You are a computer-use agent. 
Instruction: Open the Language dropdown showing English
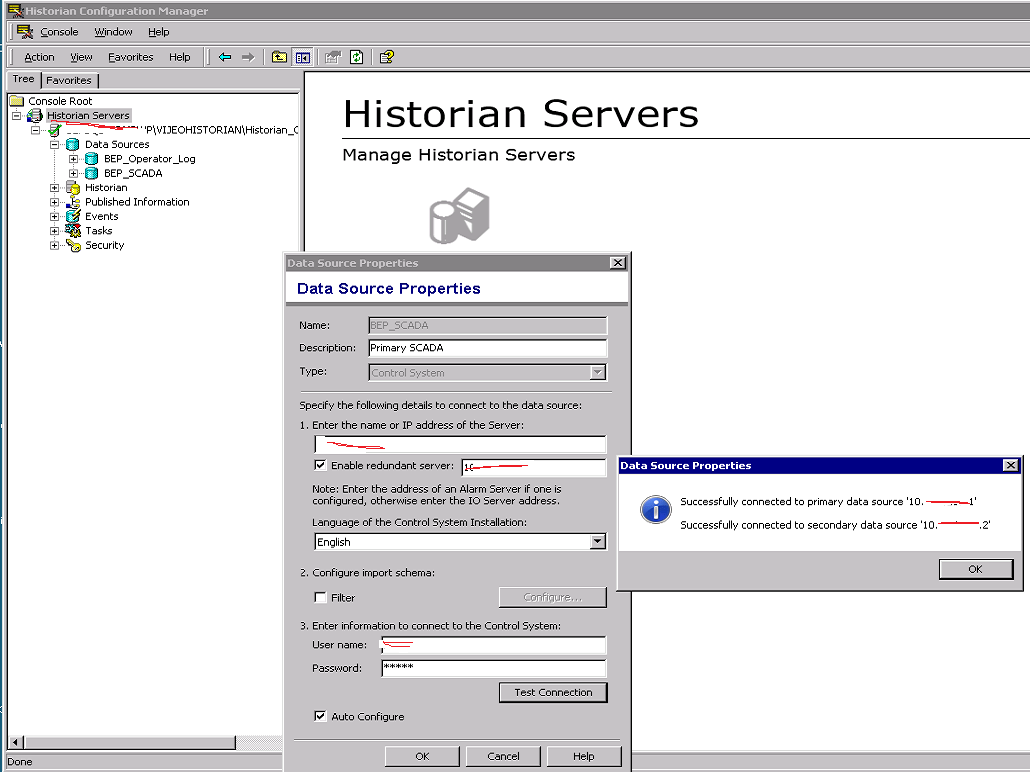click(x=598, y=541)
